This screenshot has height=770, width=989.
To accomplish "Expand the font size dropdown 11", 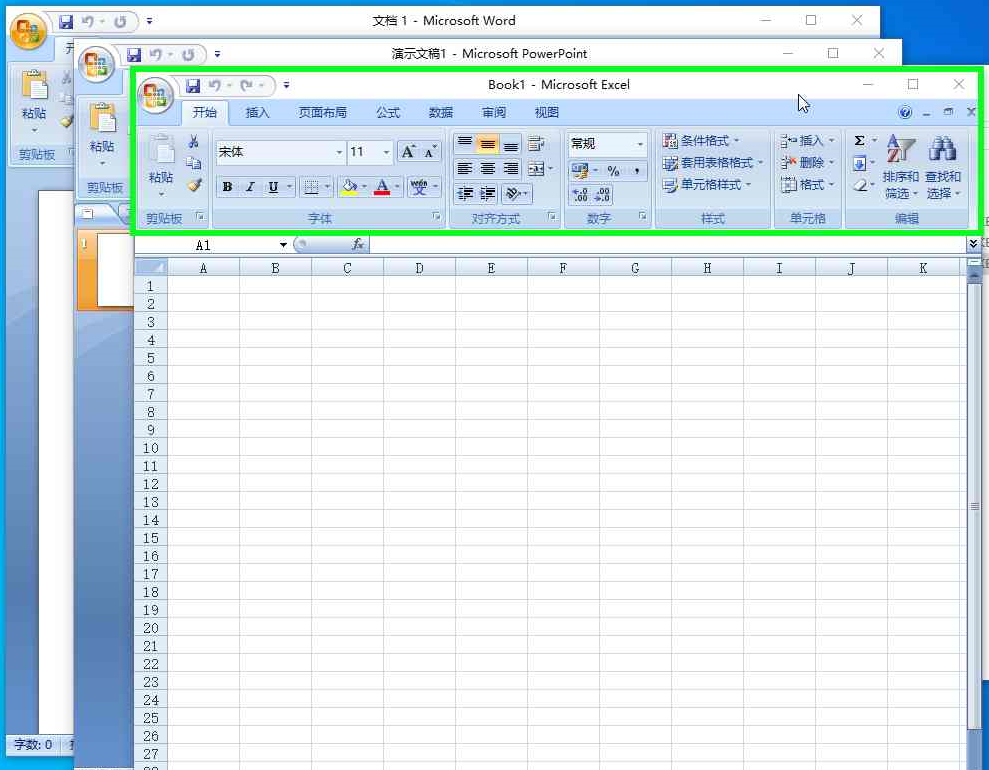I will tap(386, 152).
